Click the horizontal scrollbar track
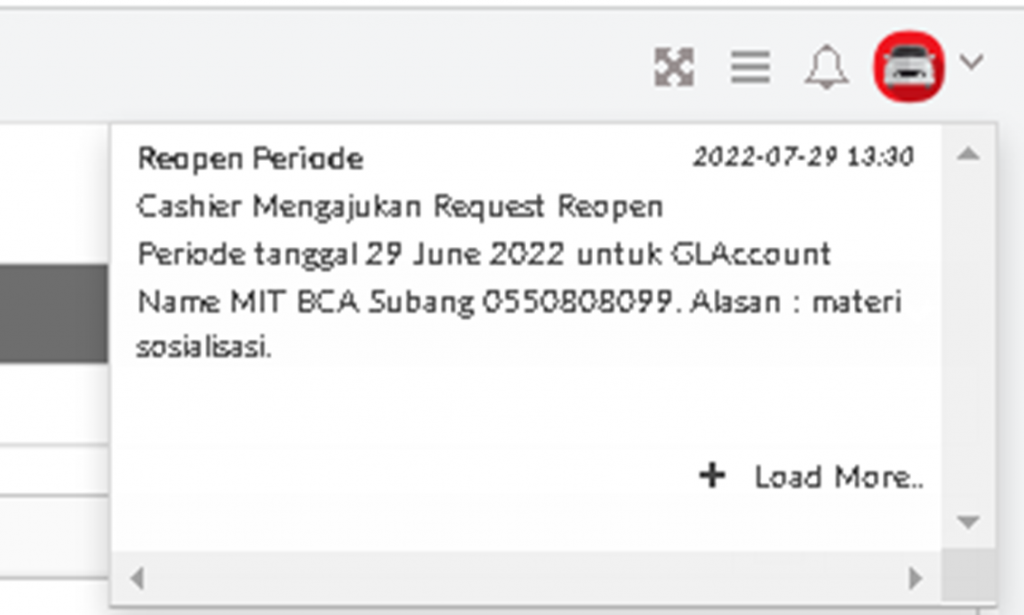 click(526, 578)
